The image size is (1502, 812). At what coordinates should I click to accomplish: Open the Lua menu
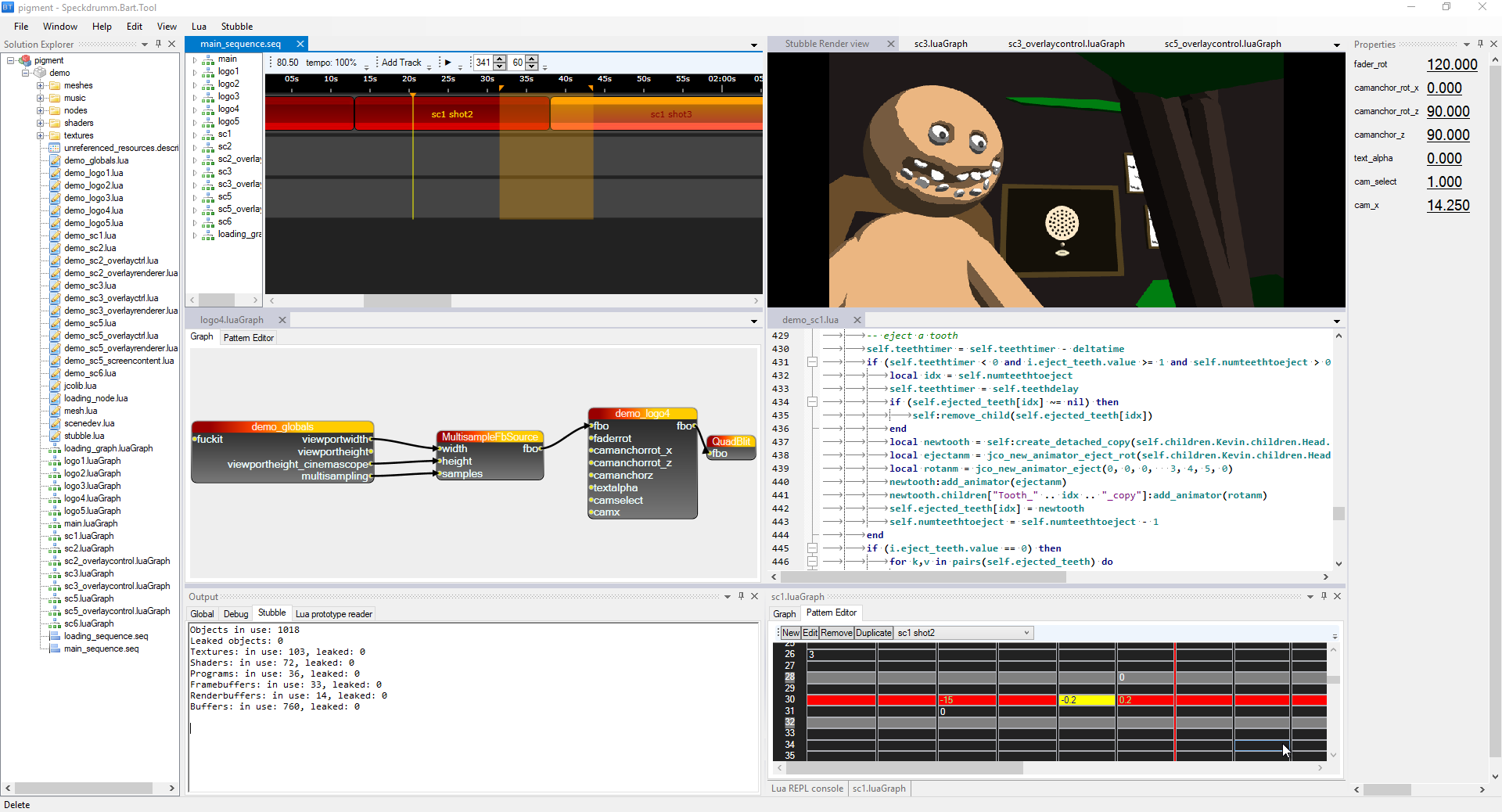point(199,27)
